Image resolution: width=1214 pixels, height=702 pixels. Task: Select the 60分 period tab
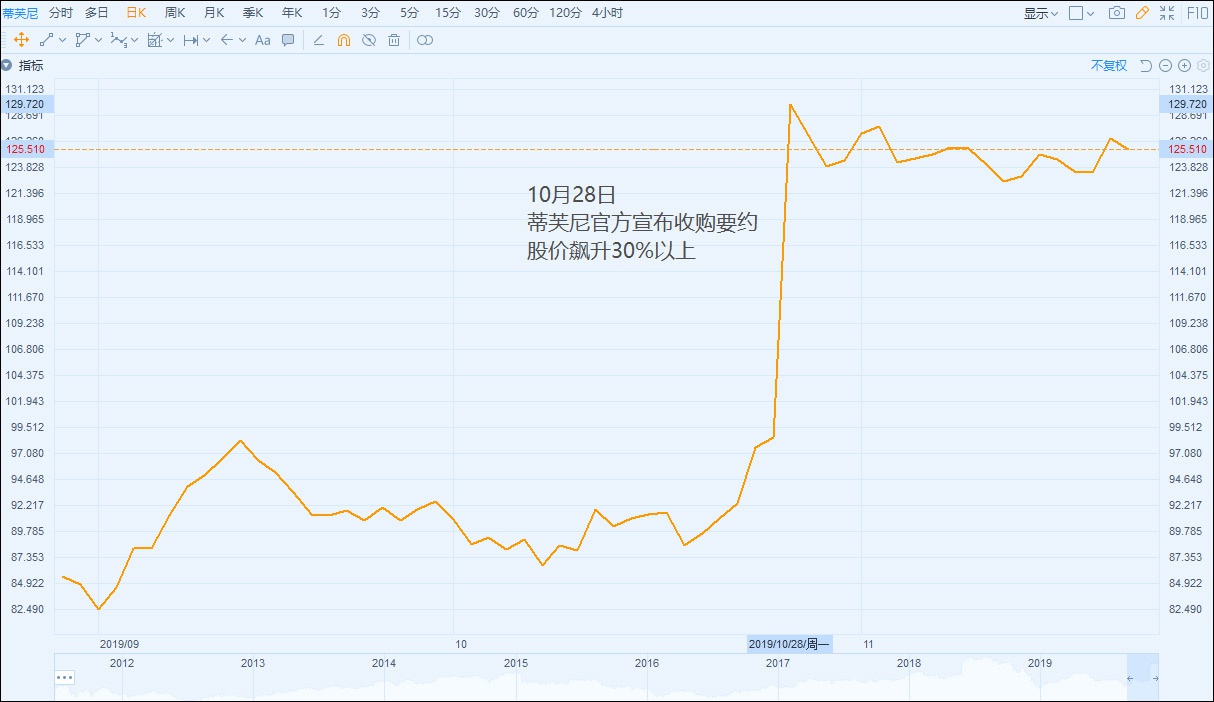click(526, 13)
